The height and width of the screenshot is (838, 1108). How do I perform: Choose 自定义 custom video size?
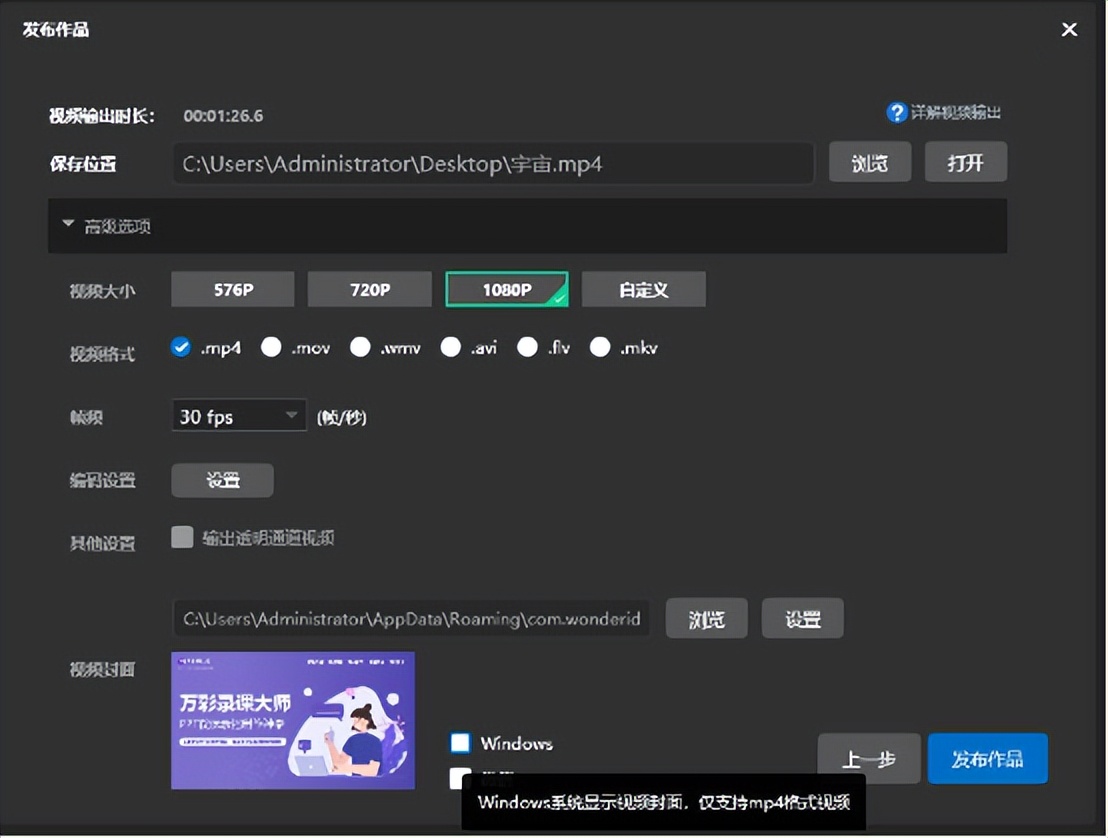pos(643,289)
